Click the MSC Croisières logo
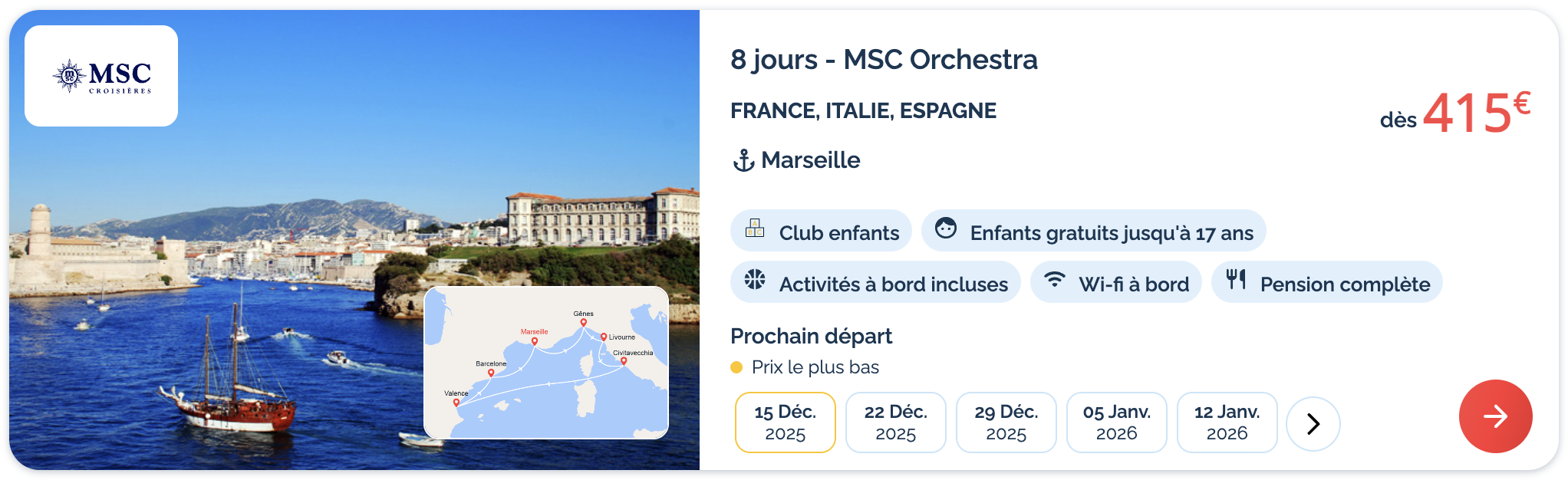The height and width of the screenshot is (480, 1568). point(101,76)
